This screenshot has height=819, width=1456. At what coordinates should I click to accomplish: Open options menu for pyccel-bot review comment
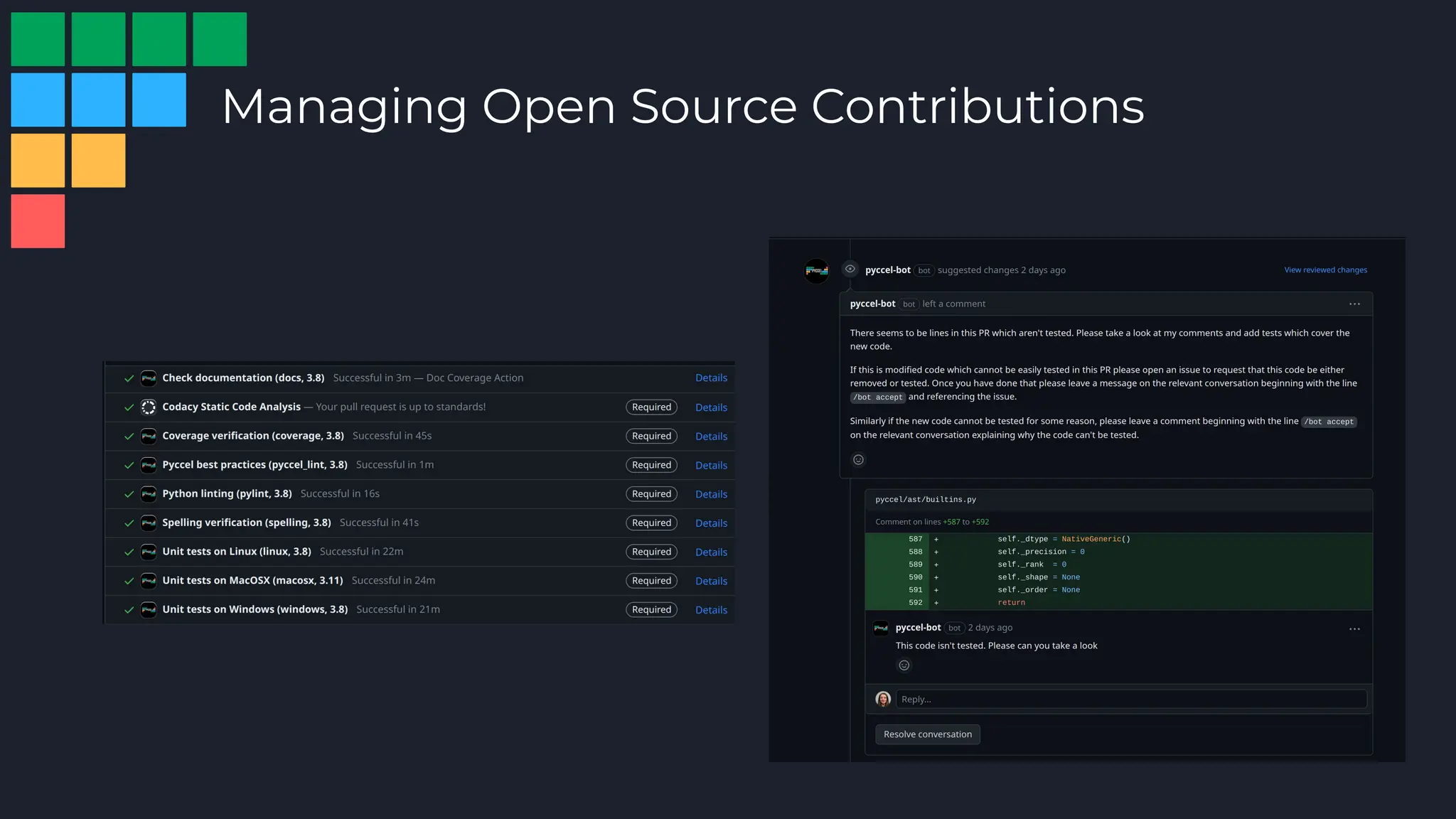tap(1354, 304)
